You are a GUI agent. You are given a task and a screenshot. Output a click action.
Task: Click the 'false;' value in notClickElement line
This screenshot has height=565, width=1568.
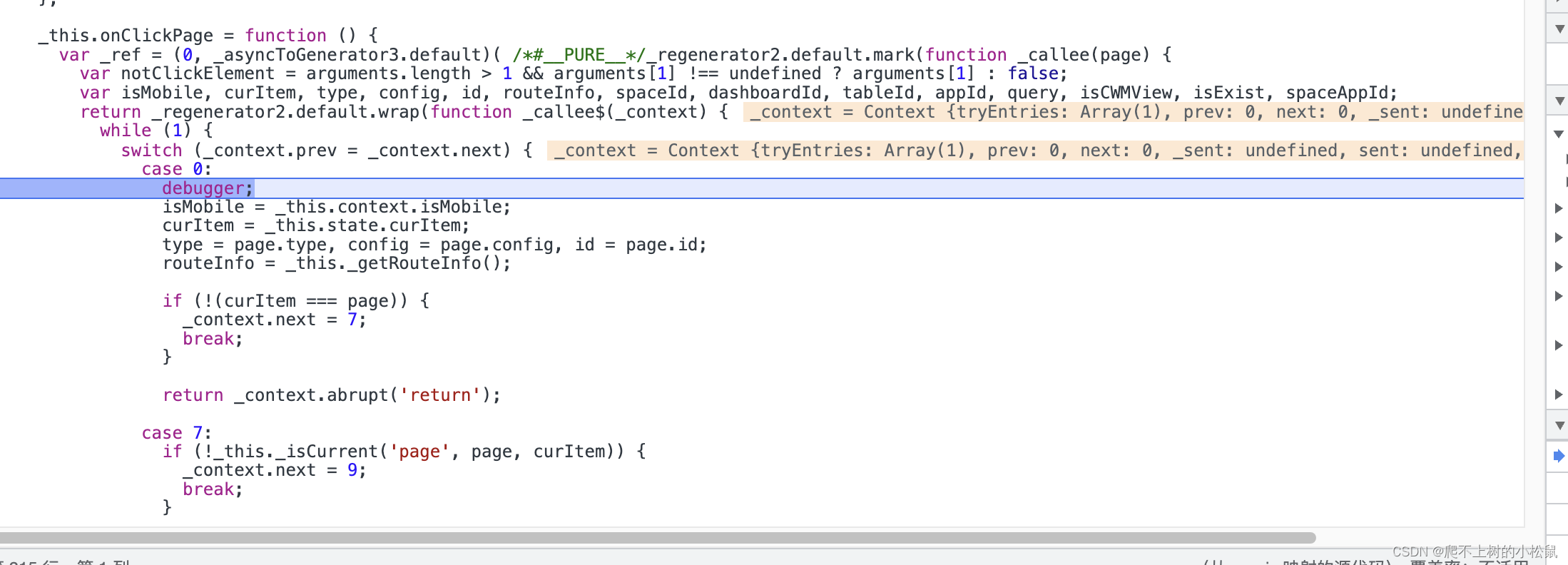tap(1038, 73)
